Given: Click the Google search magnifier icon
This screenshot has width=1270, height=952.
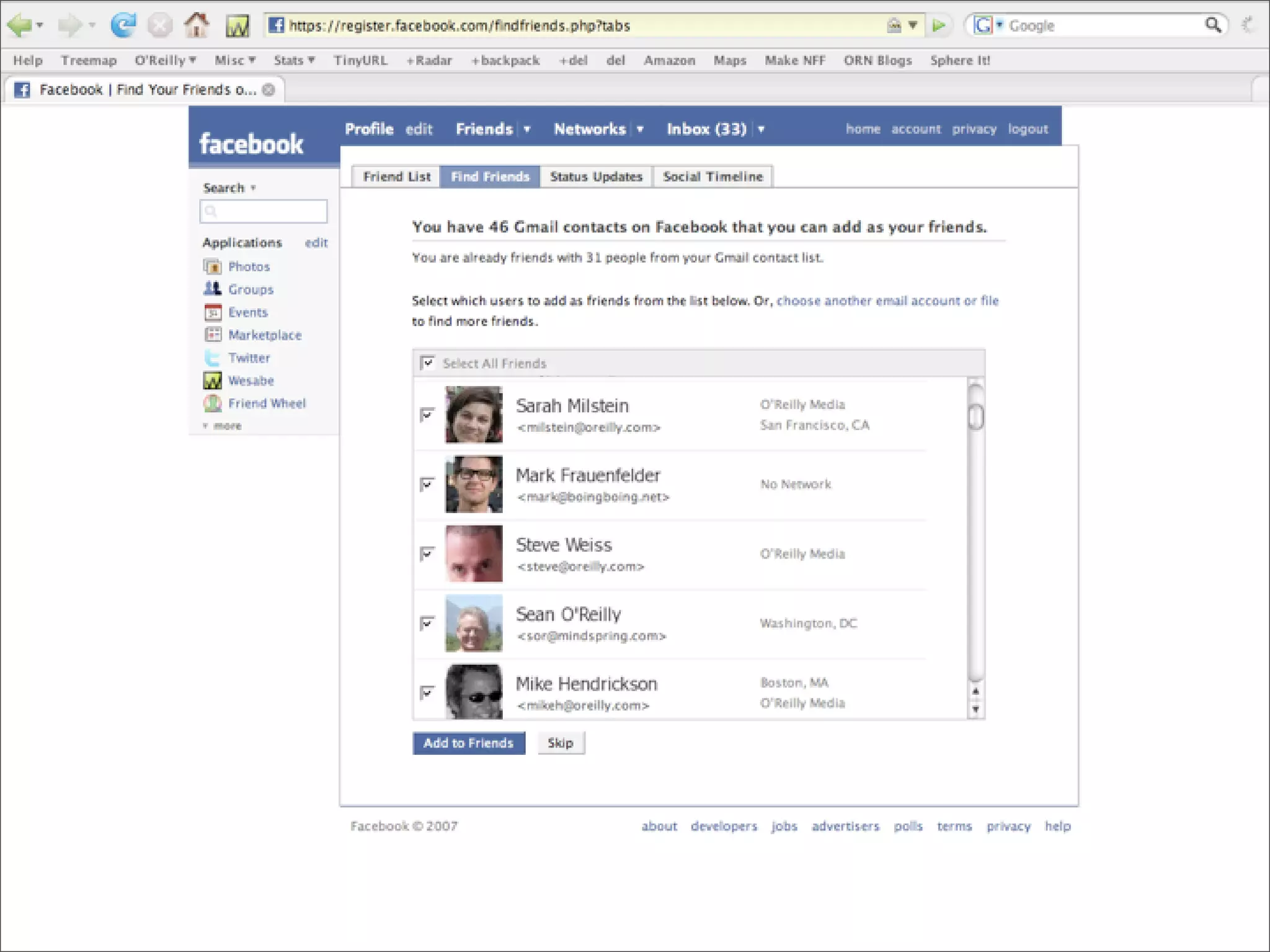Looking at the screenshot, I should 1213,25.
